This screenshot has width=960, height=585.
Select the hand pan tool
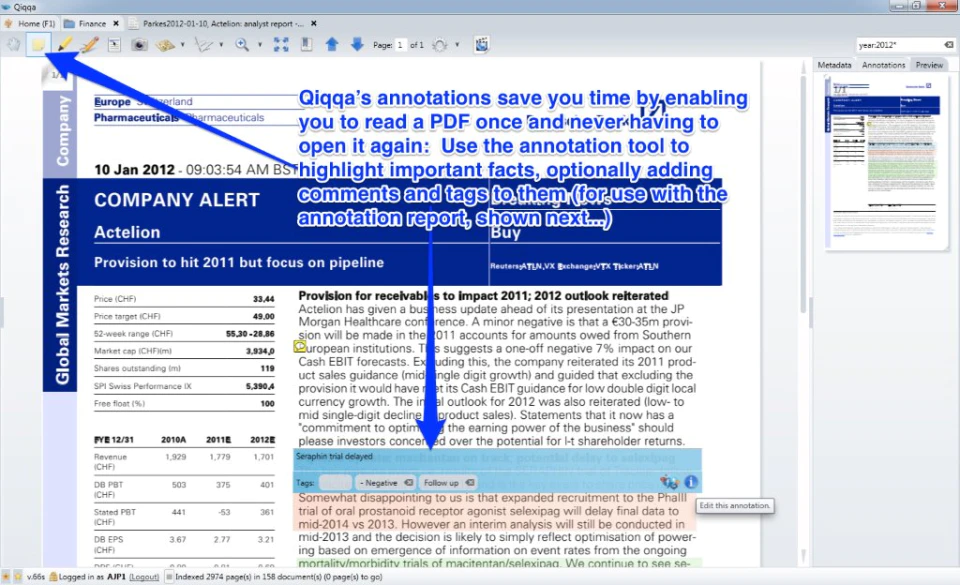pos(13,45)
